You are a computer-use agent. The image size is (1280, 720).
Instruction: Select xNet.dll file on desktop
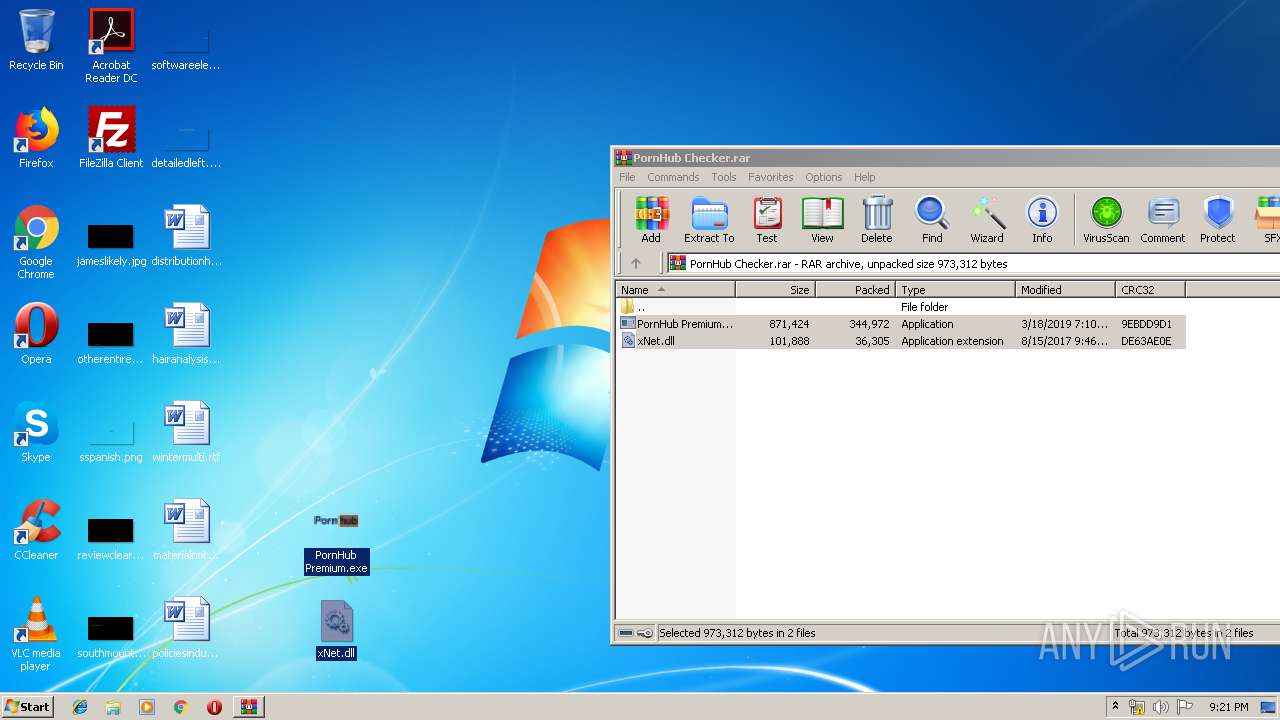[x=336, y=631]
